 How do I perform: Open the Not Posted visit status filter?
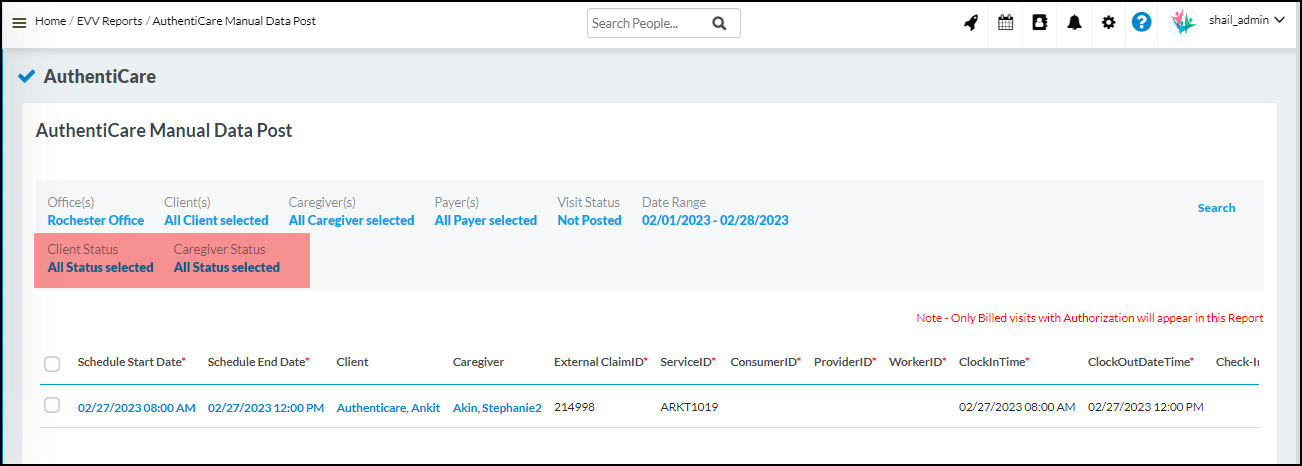[x=589, y=220]
